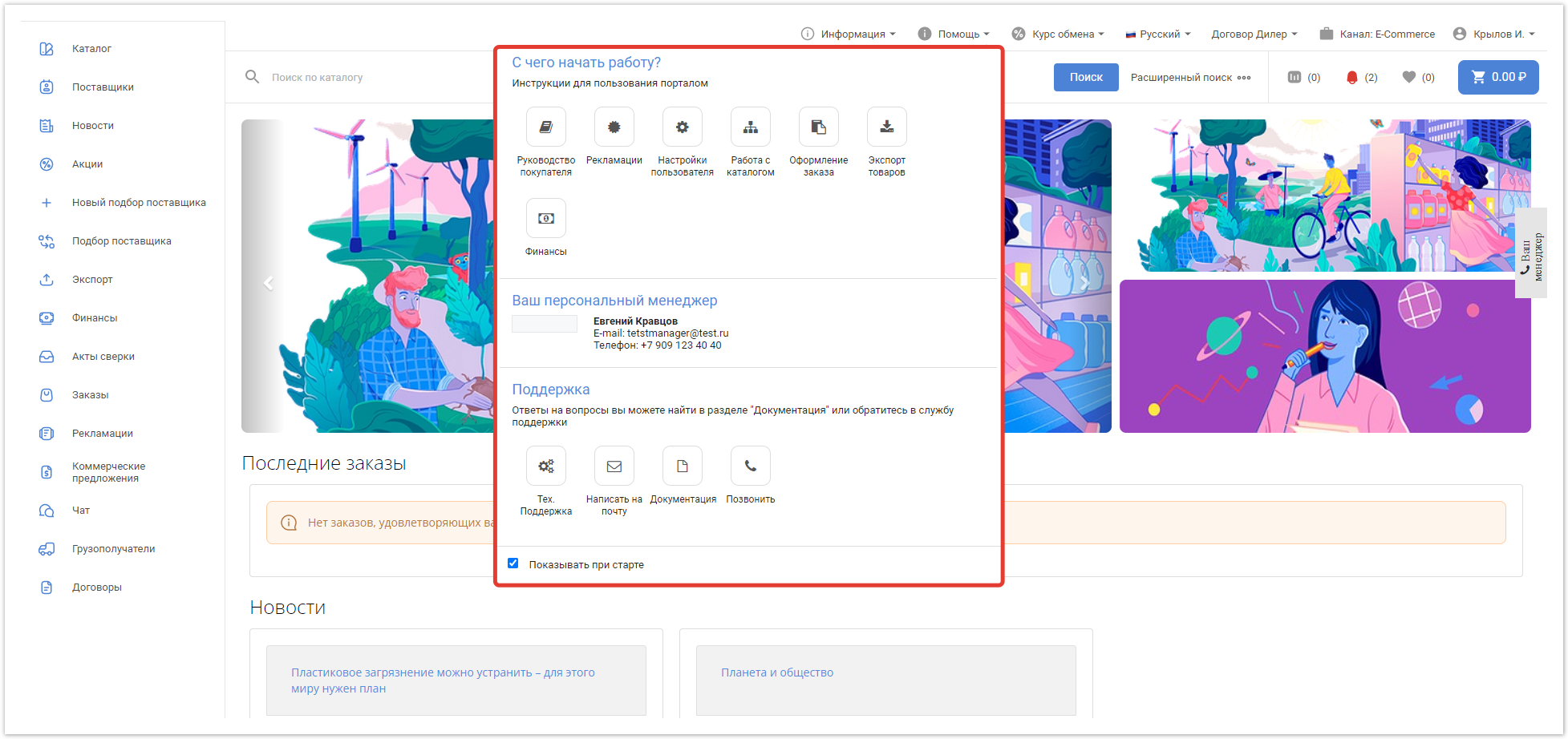Expand the Договор Дилер dropdown

click(x=1254, y=34)
